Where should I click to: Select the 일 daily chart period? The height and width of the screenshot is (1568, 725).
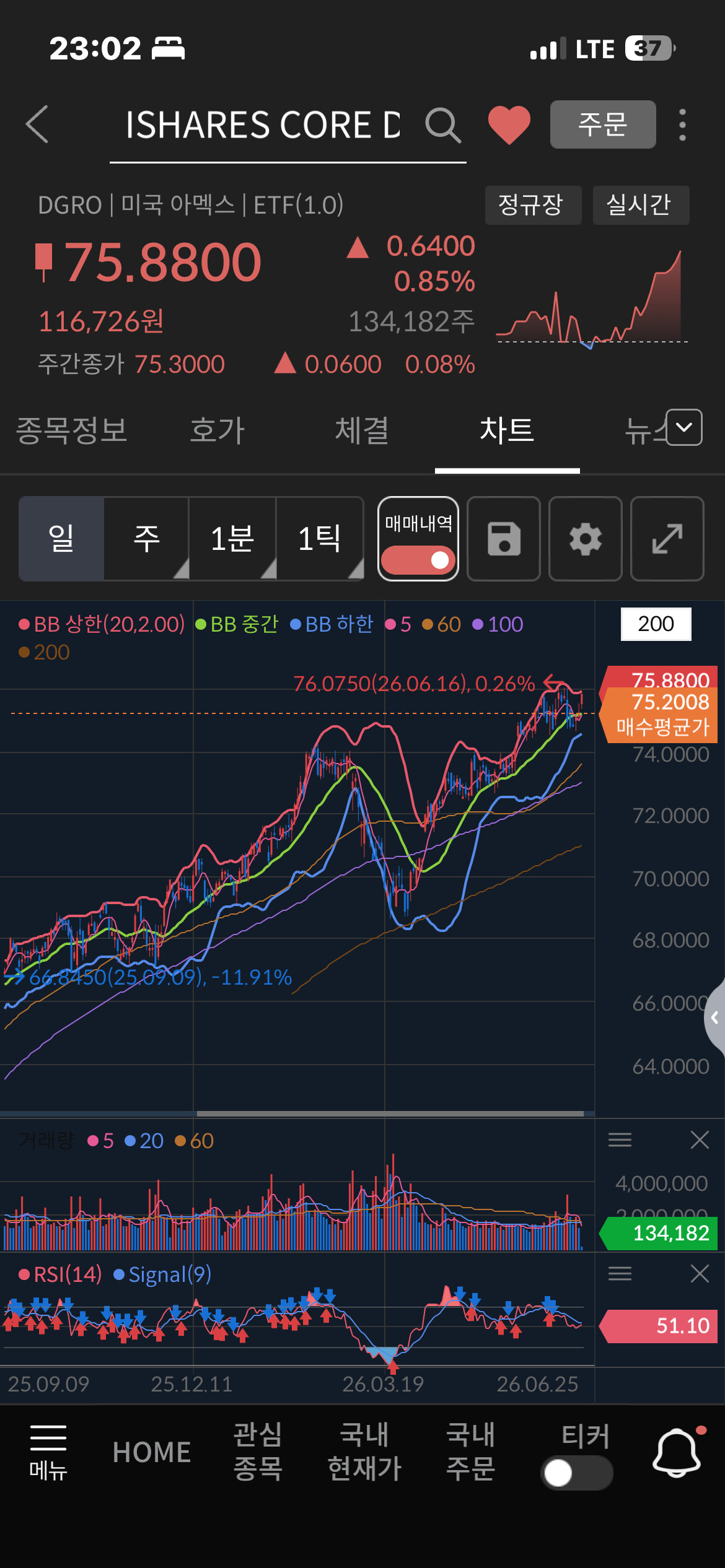(61, 538)
